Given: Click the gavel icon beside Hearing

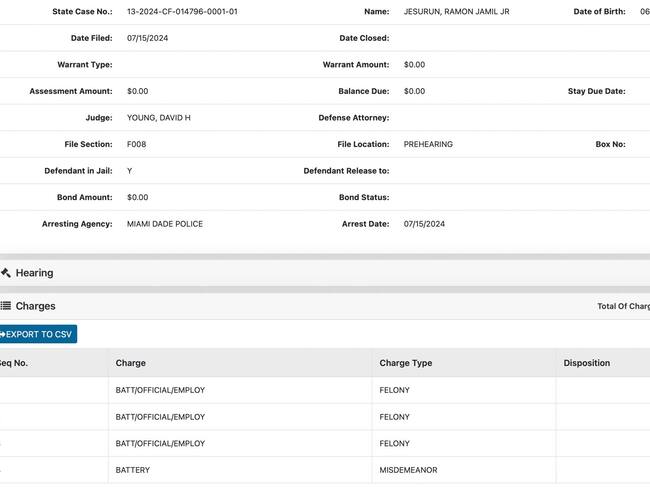Looking at the screenshot, I should [6, 273].
